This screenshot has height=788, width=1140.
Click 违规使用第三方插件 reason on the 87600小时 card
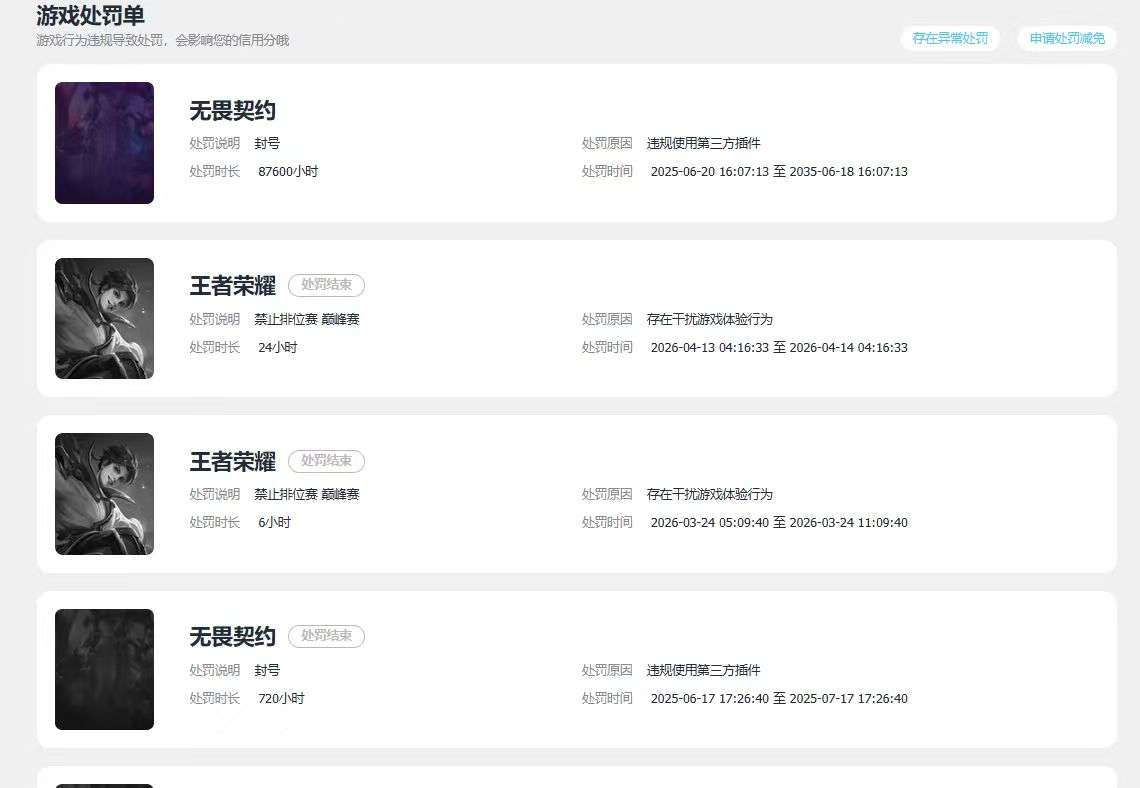704,143
